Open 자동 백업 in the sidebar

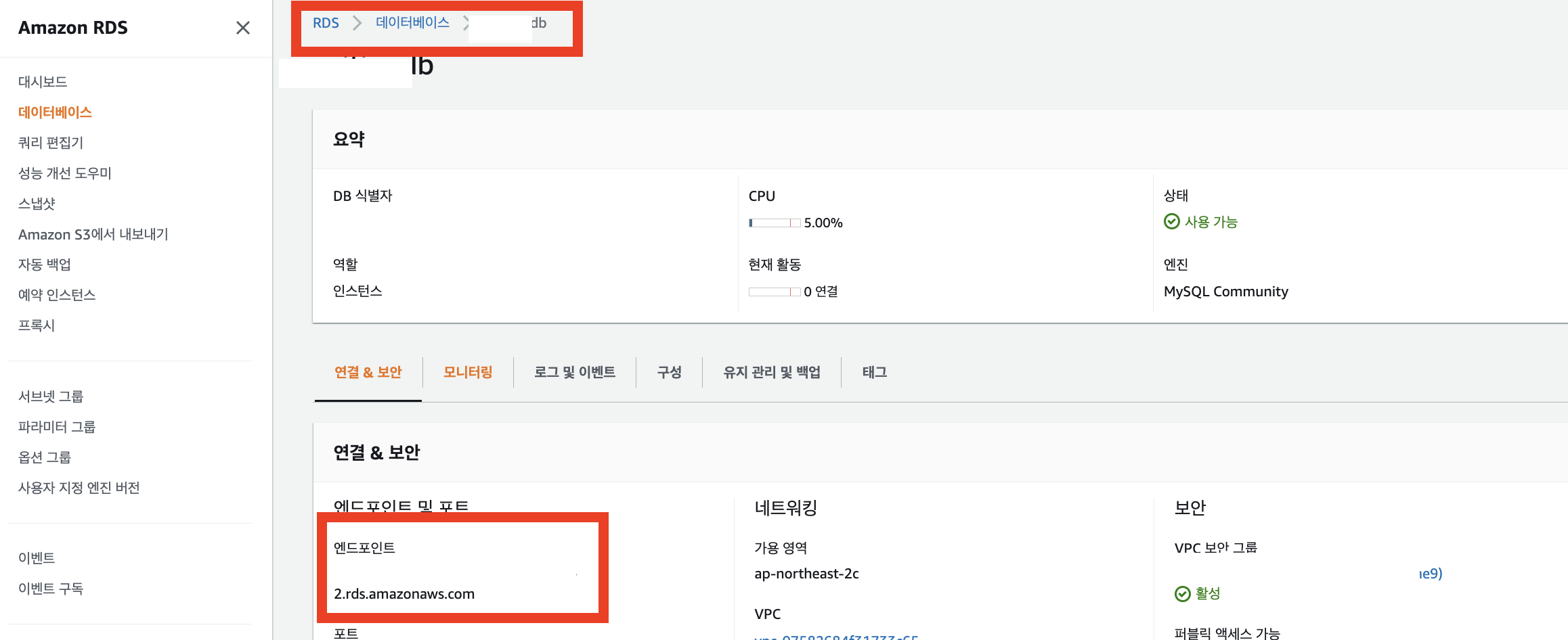45,265
